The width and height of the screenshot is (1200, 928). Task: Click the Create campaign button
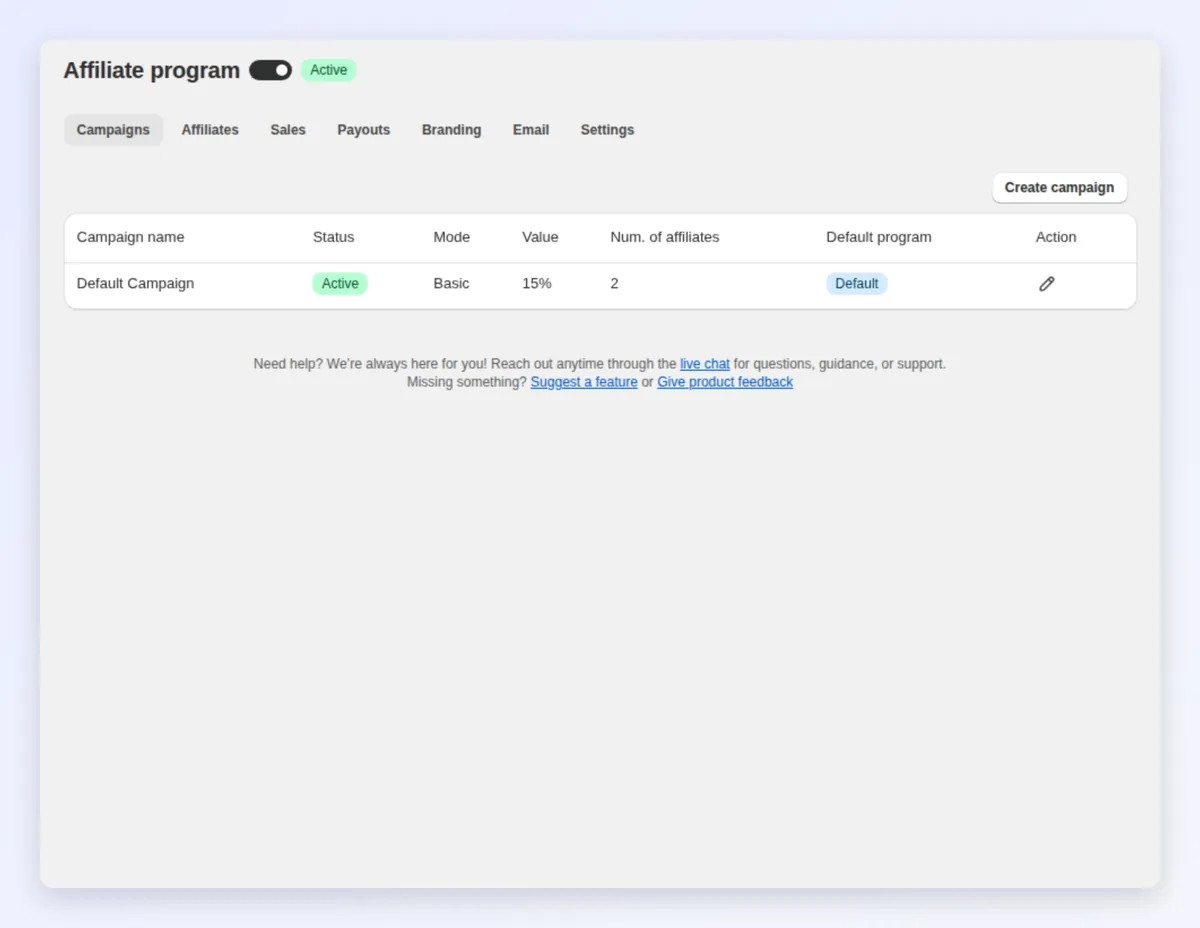[1059, 187]
